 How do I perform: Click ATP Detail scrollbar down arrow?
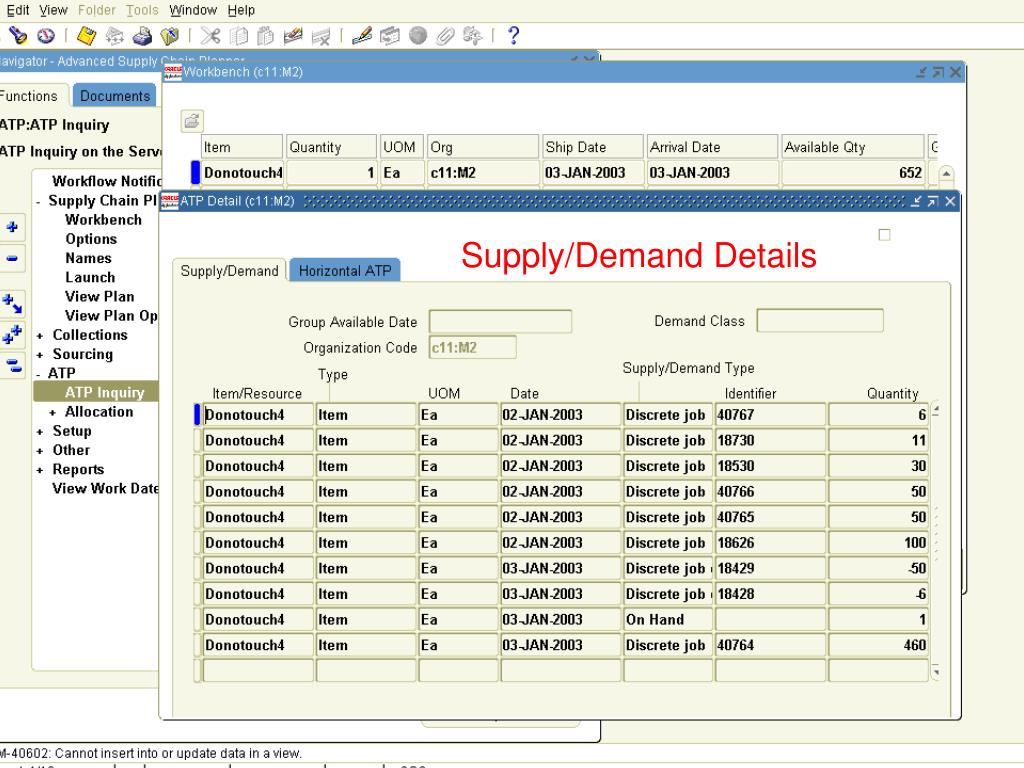(x=935, y=672)
